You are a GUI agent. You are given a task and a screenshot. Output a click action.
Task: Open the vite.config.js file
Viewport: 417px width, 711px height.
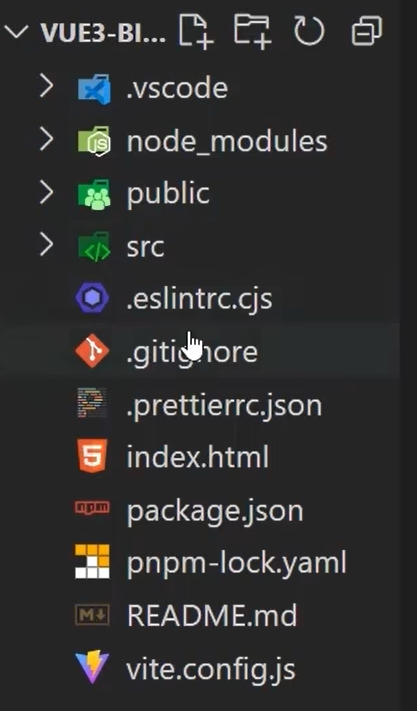click(211, 670)
